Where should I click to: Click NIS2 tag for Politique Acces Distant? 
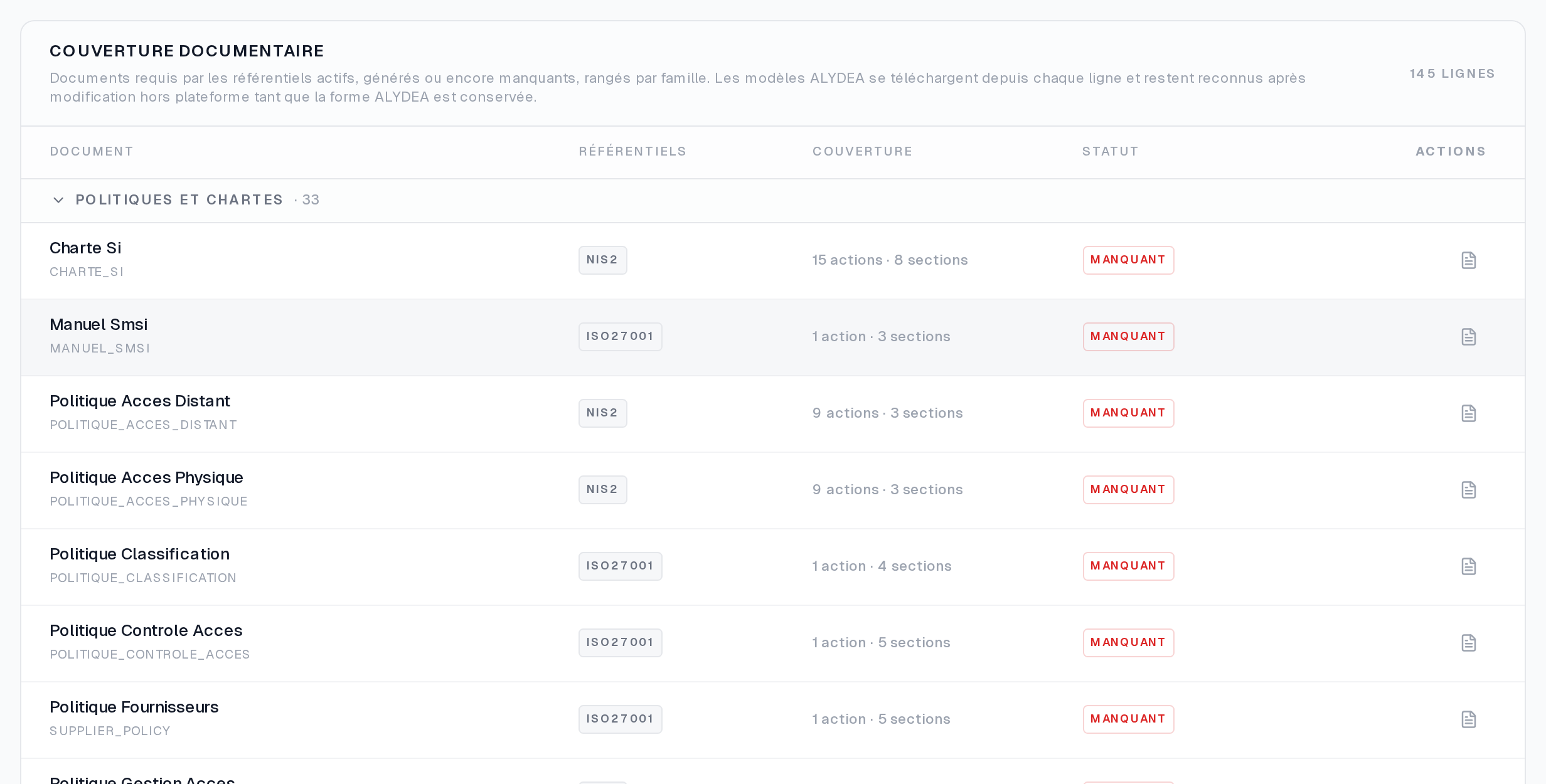[x=602, y=413]
